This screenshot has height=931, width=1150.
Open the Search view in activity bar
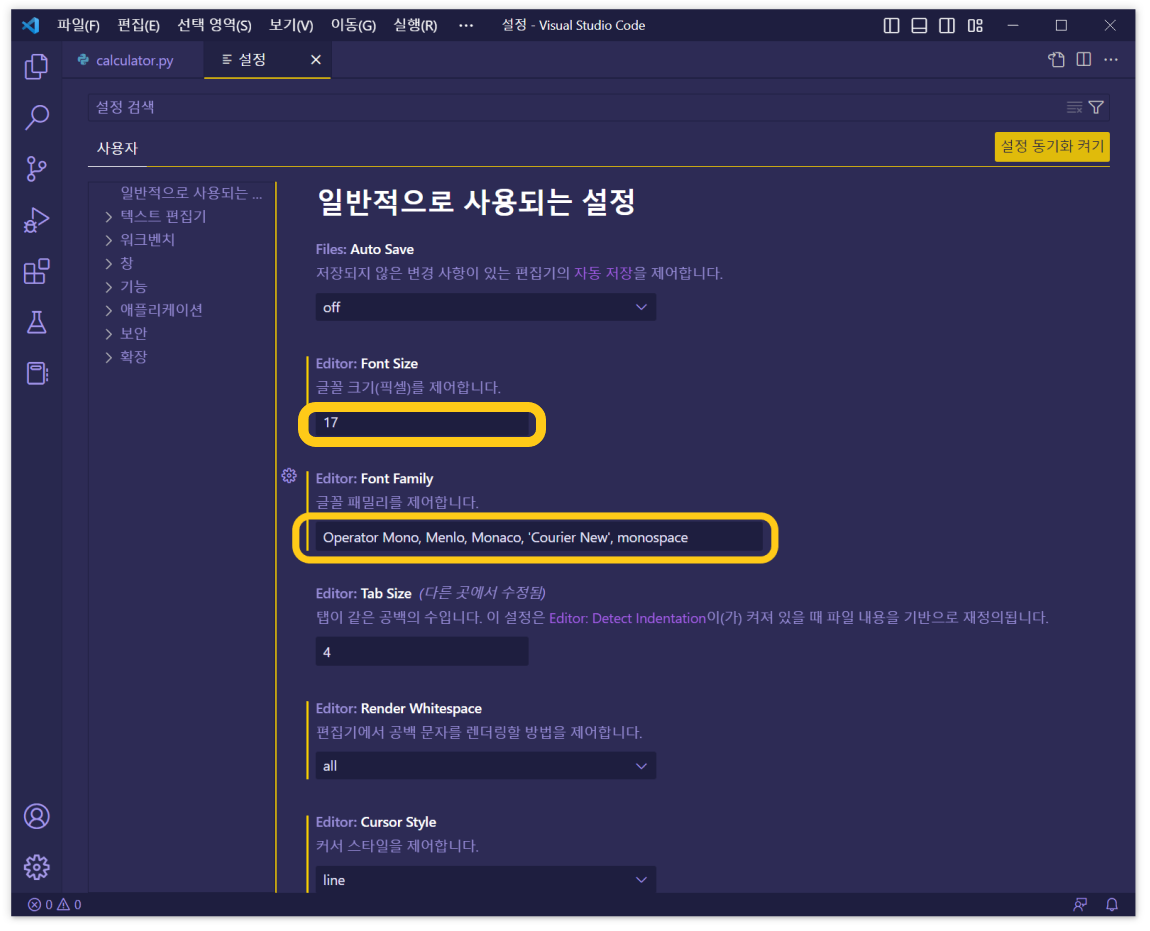(x=37, y=117)
